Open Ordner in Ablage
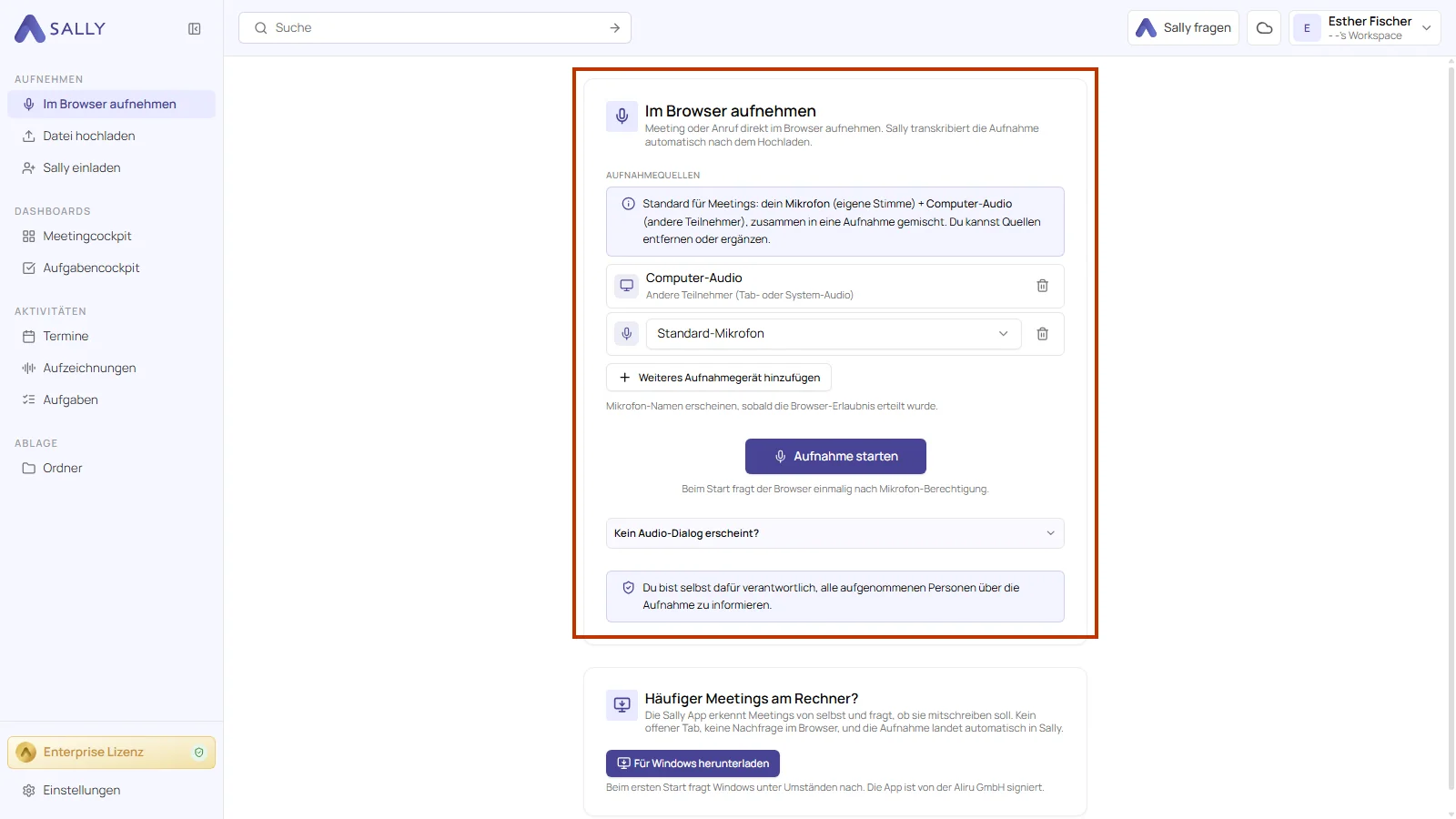Screen dimensions: 1456x819 [111, 468]
